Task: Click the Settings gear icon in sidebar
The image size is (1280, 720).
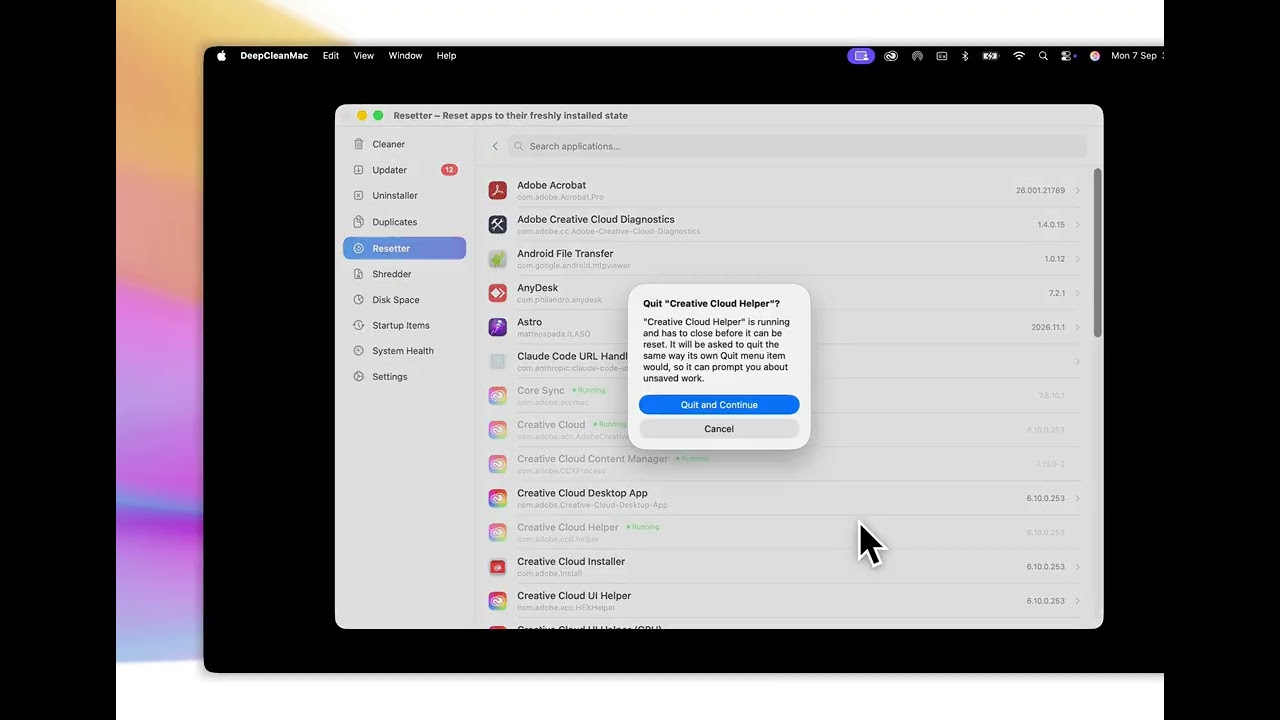Action: 359,377
